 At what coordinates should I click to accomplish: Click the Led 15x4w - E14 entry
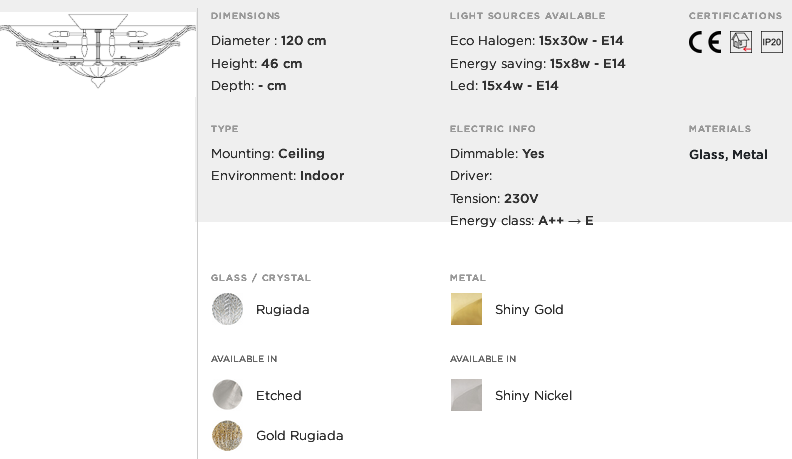[x=504, y=86]
